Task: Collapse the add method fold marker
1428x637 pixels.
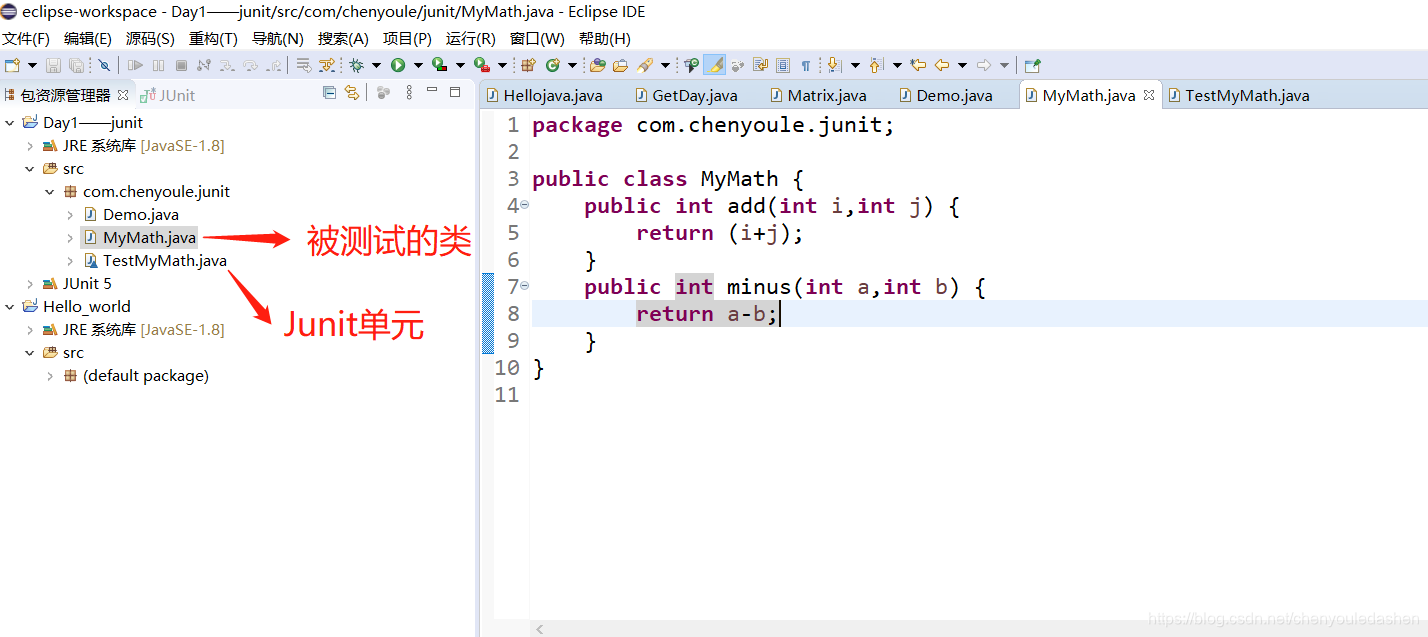Action: coord(525,204)
